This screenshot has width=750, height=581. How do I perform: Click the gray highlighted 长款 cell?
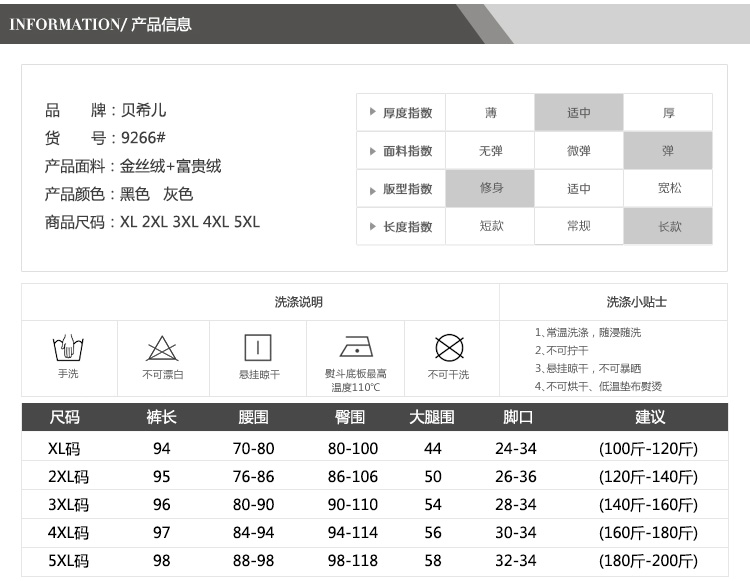668,227
